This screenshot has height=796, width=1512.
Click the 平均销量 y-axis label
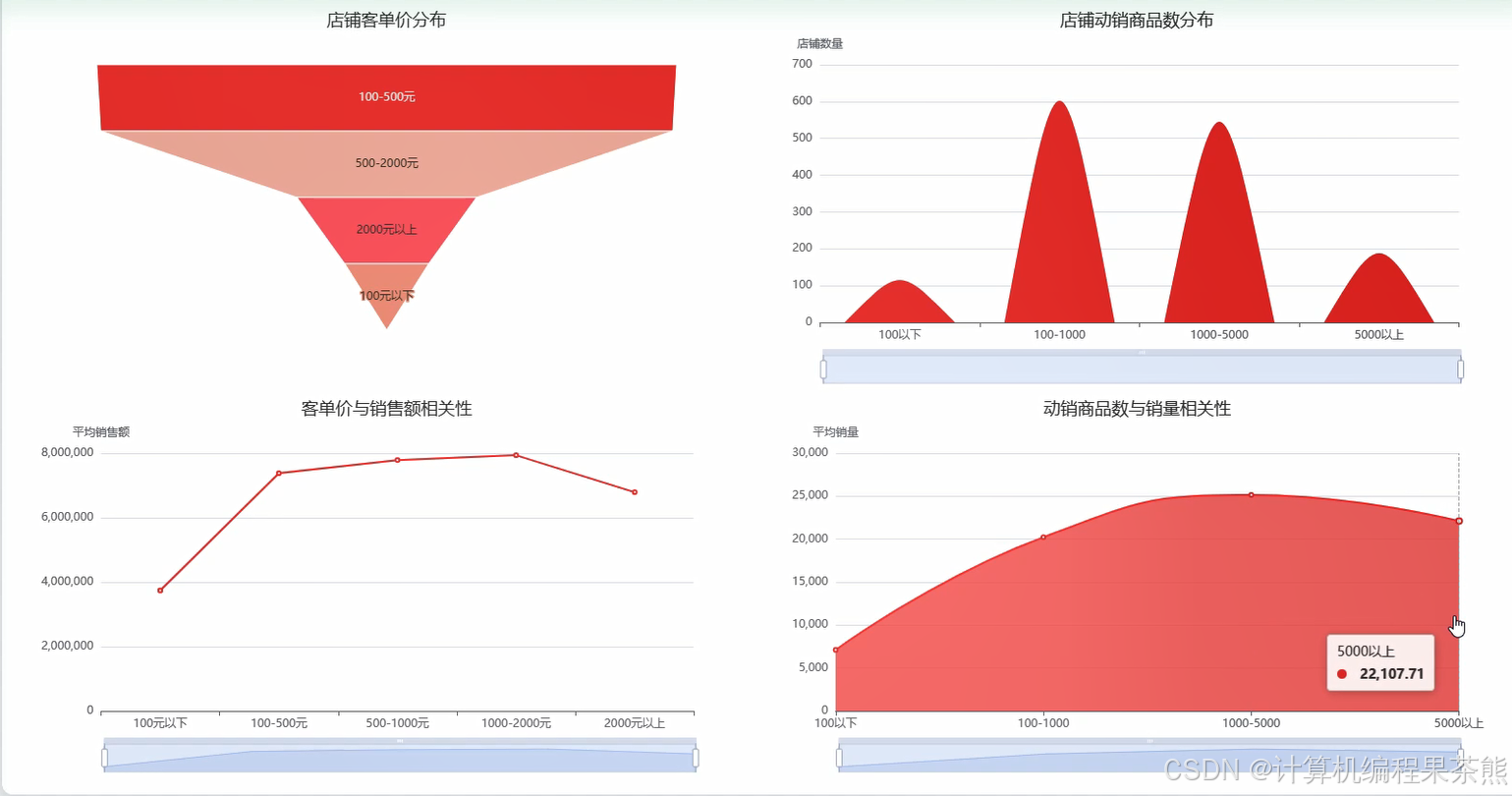click(836, 431)
